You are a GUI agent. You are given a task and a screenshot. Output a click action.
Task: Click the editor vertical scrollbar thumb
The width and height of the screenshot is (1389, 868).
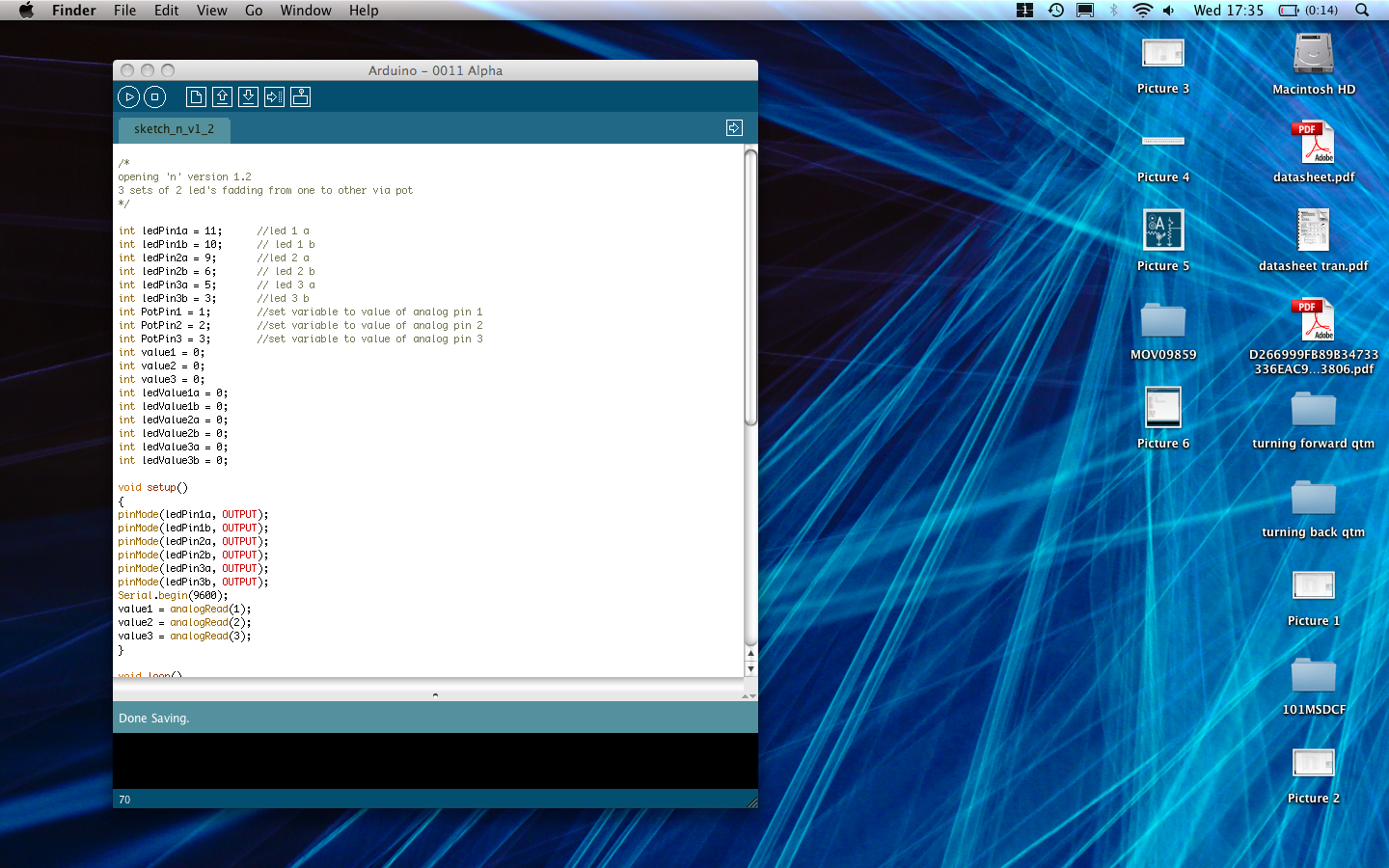coord(750,287)
